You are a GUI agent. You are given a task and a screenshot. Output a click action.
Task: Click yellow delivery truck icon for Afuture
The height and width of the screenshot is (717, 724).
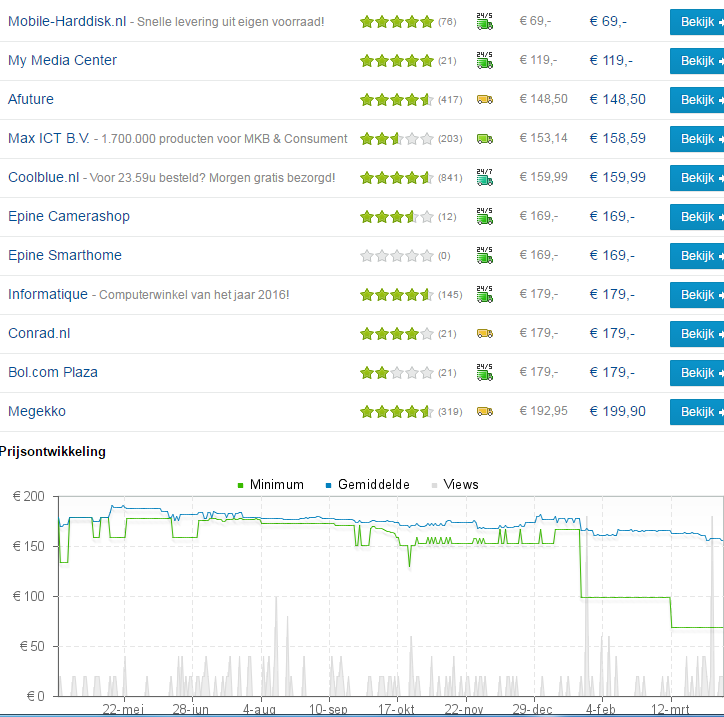point(484,99)
